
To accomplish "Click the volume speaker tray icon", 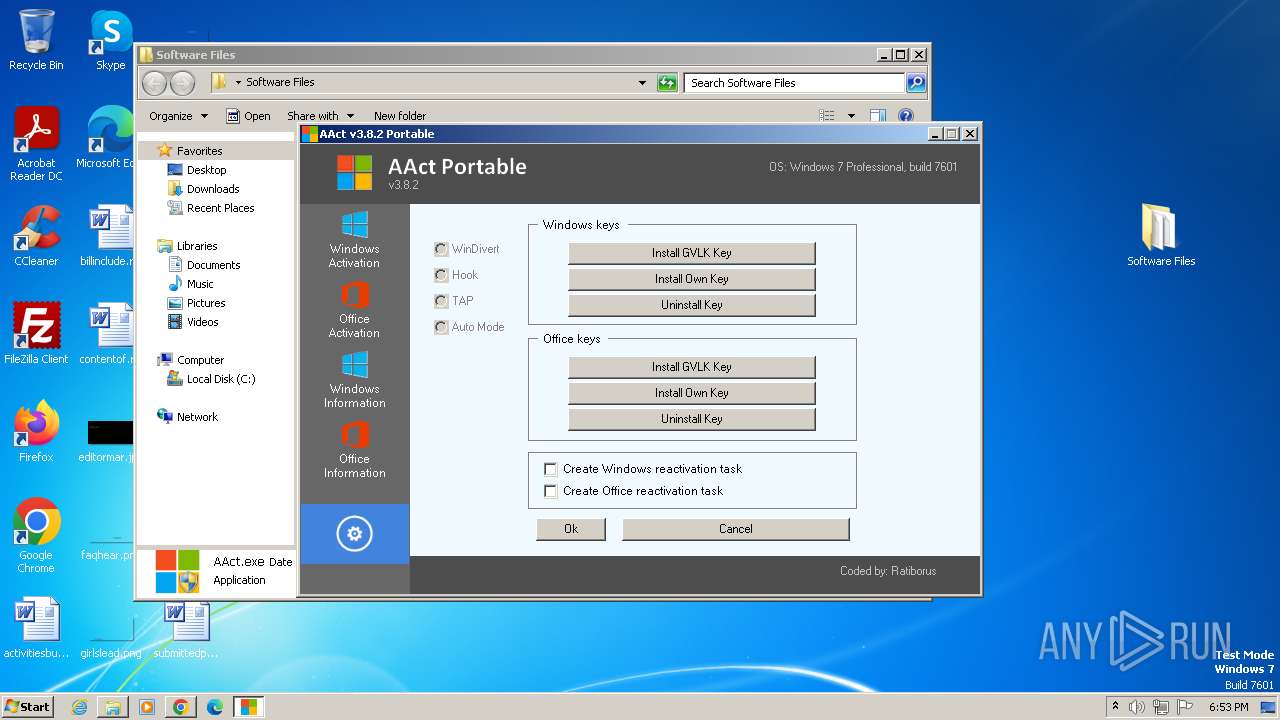I will [x=1137, y=707].
